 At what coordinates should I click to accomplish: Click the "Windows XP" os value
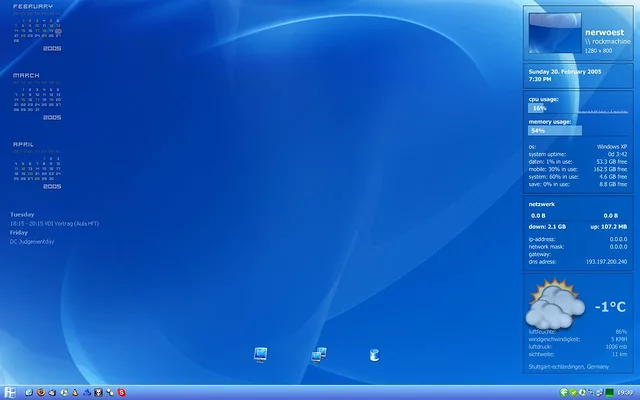pos(612,147)
